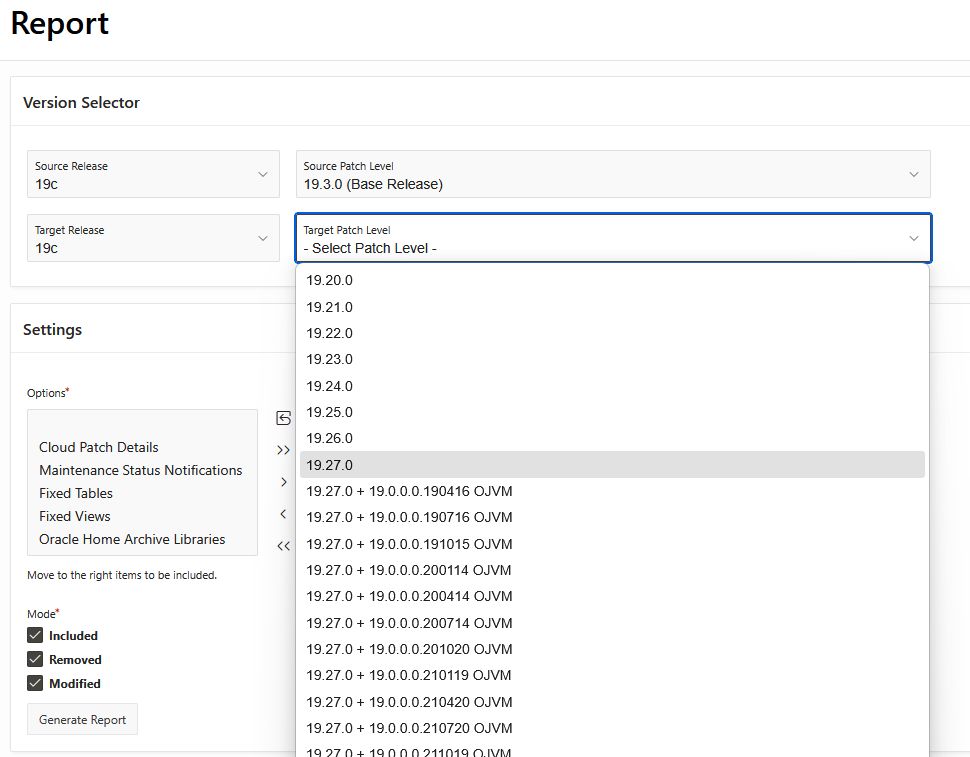Move selected option right with the single arrow
This screenshot has width=970, height=757.
(x=283, y=482)
